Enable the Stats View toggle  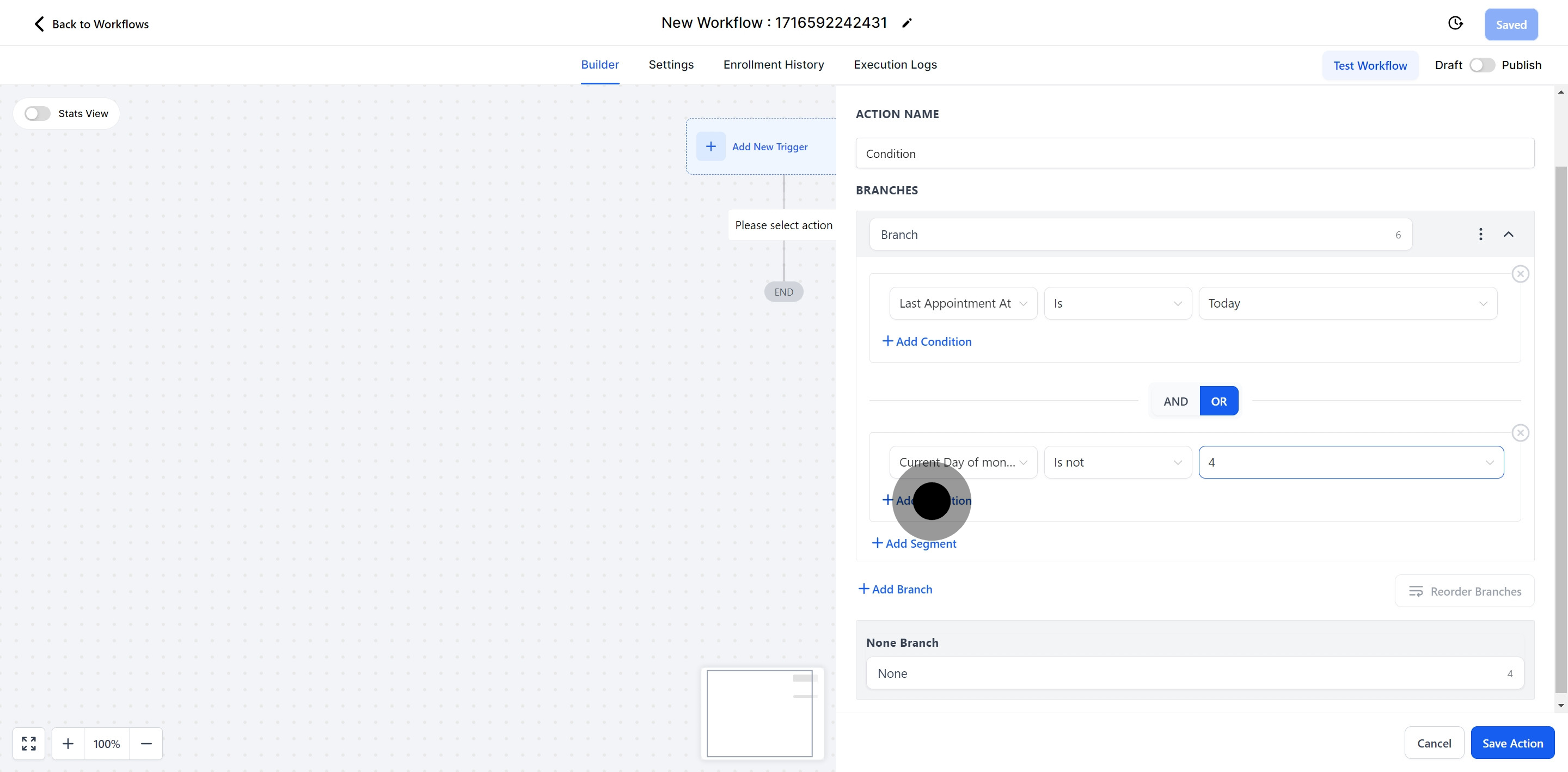(37, 114)
